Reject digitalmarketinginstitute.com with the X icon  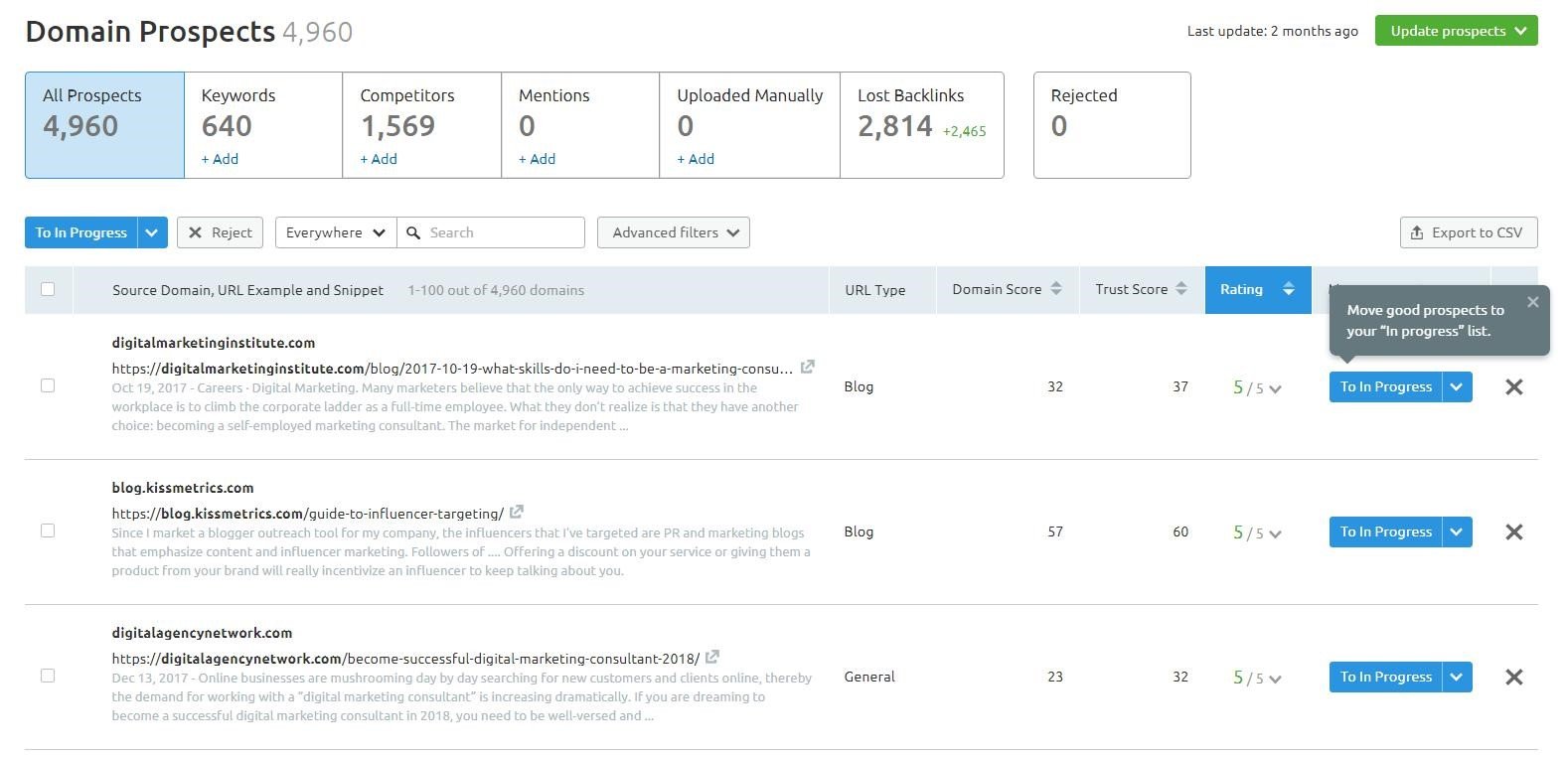[x=1513, y=387]
